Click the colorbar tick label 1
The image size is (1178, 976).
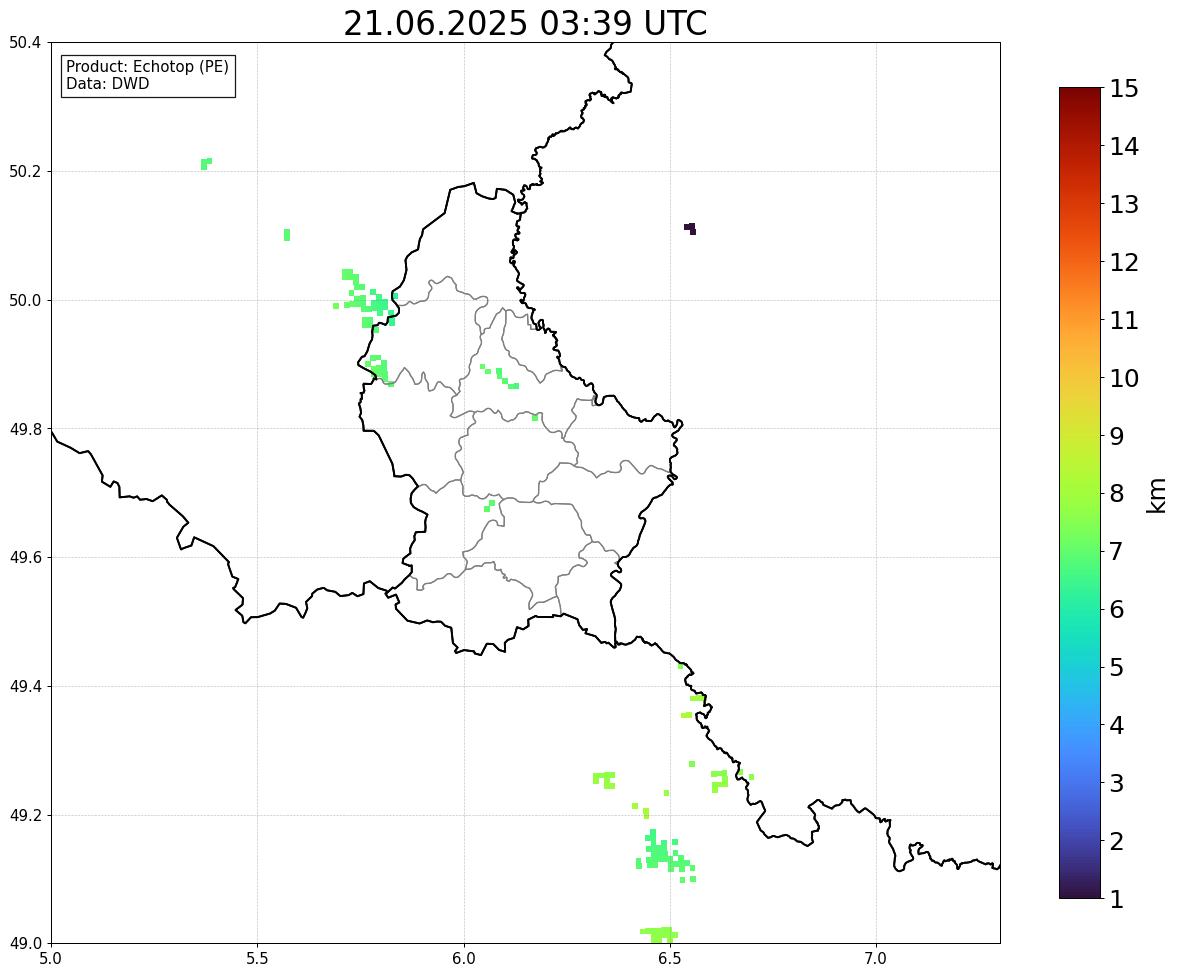(1117, 899)
